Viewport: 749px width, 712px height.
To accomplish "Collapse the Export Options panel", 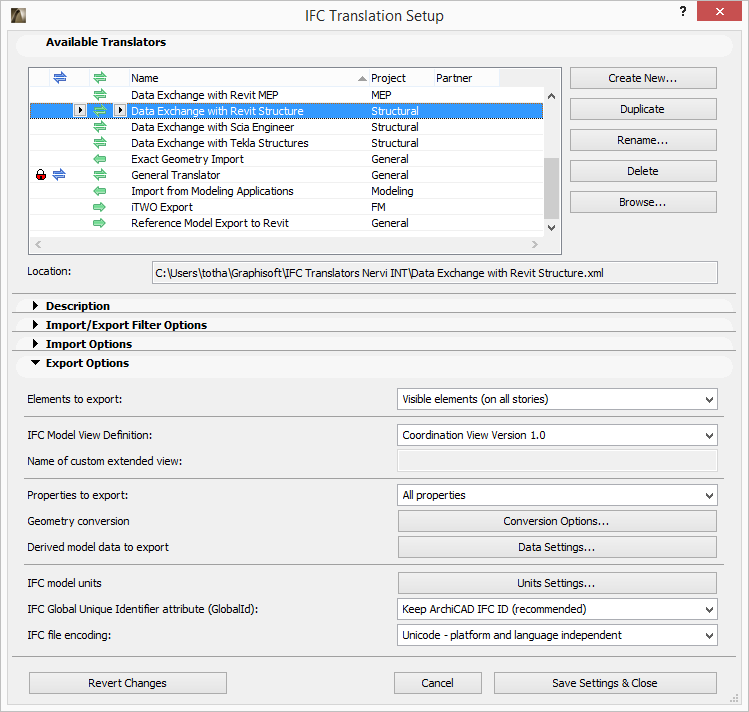I will pyautogui.click(x=35, y=363).
